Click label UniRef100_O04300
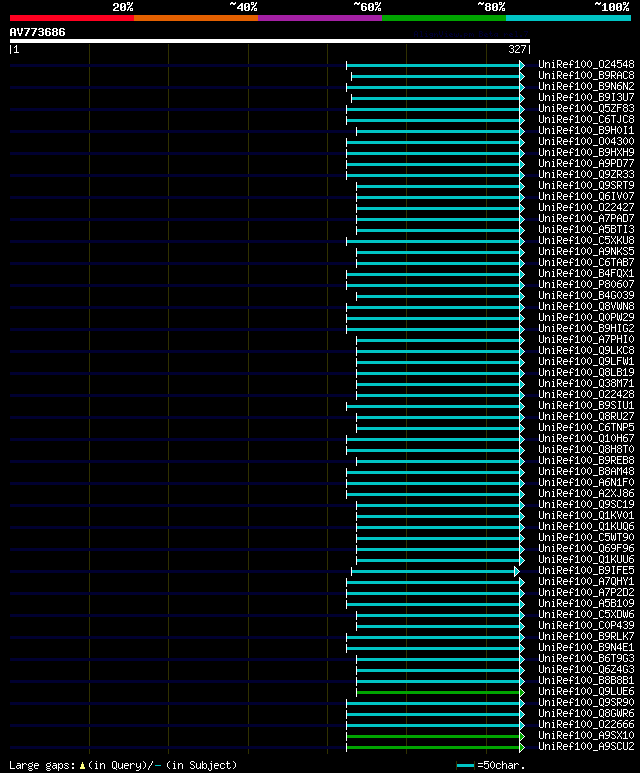The image size is (640, 773). pyautogui.click(x=586, y=141)
